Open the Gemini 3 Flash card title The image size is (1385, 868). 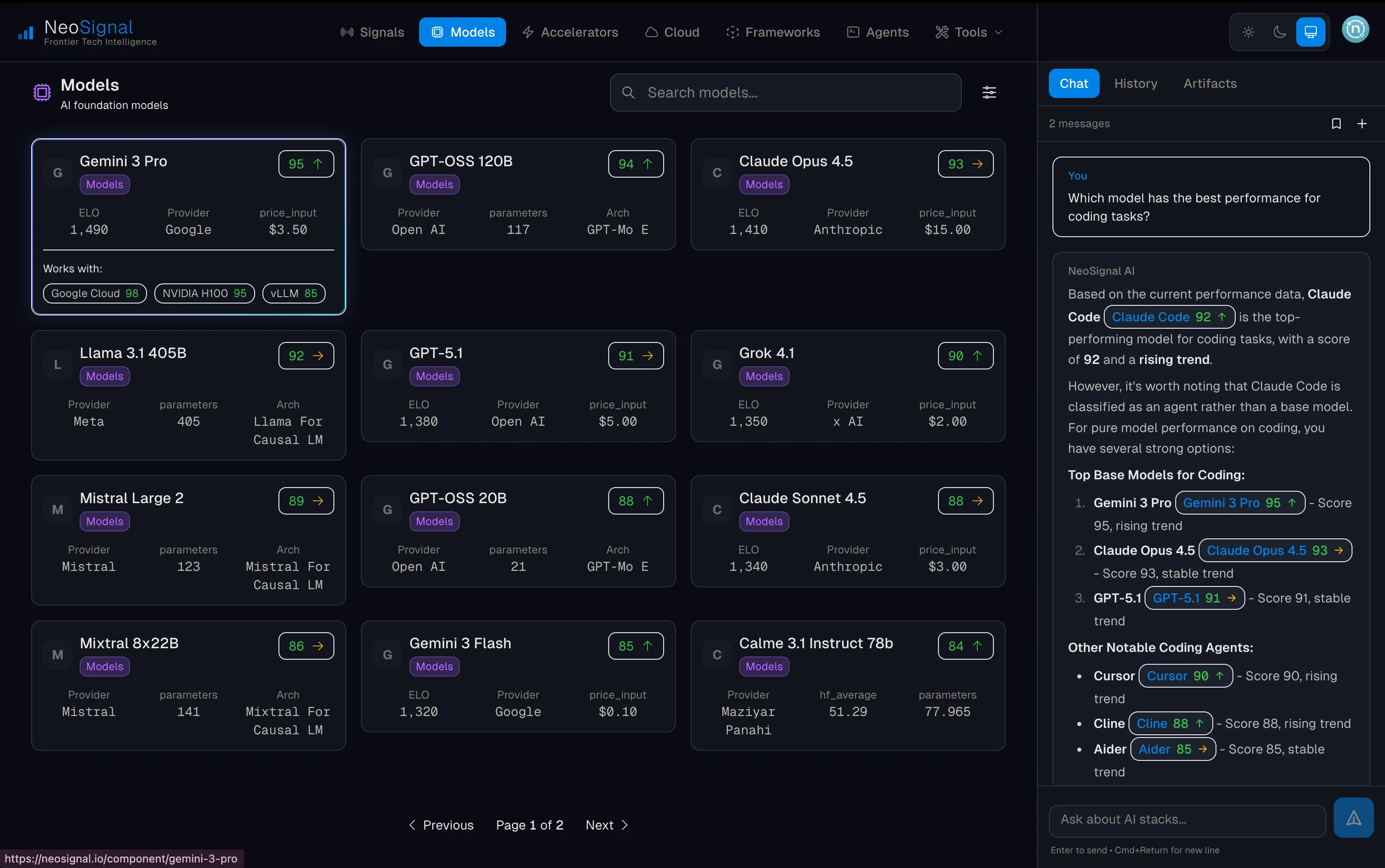460,644
